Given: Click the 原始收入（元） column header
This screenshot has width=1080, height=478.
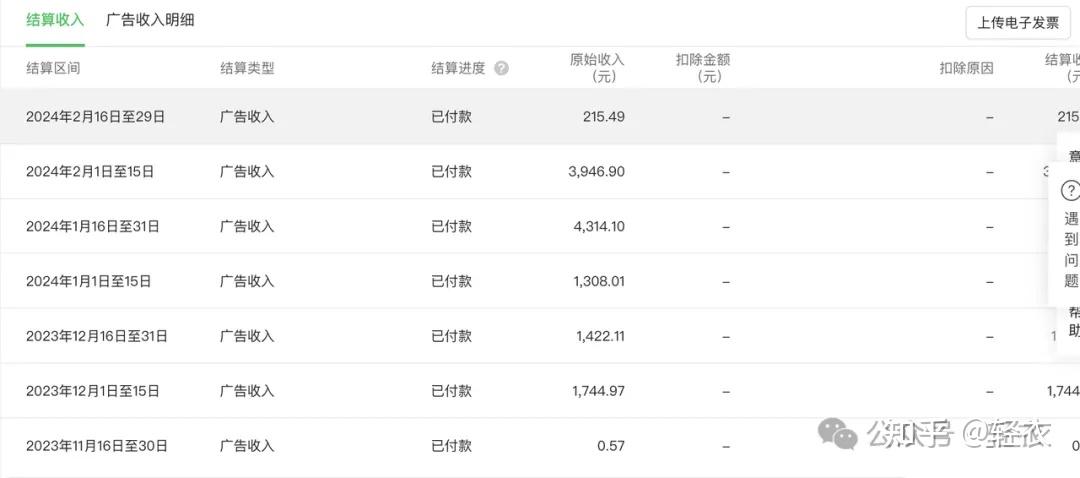Looking at the screenshot, I should [597, 68].
